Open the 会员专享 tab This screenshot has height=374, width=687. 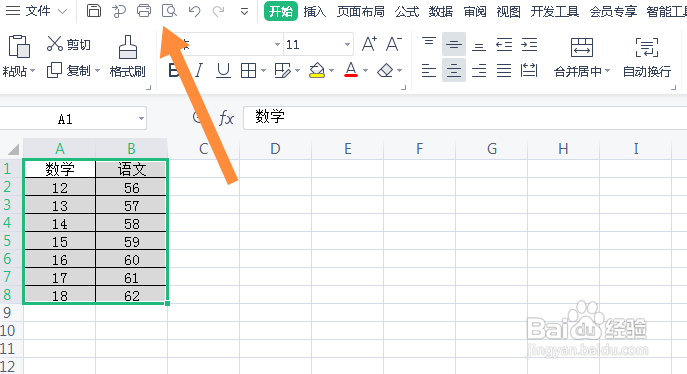click(x=613, y=11)
